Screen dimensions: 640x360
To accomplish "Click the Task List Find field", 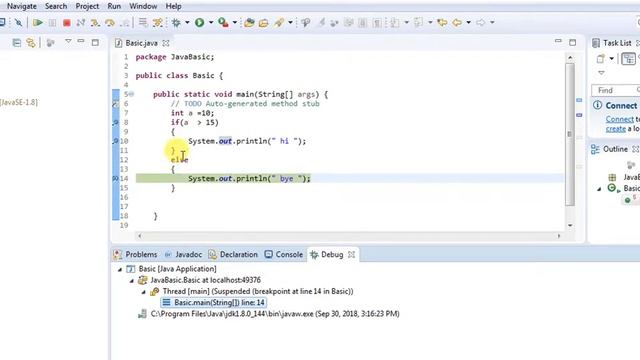I will click(x=615, y=90).
